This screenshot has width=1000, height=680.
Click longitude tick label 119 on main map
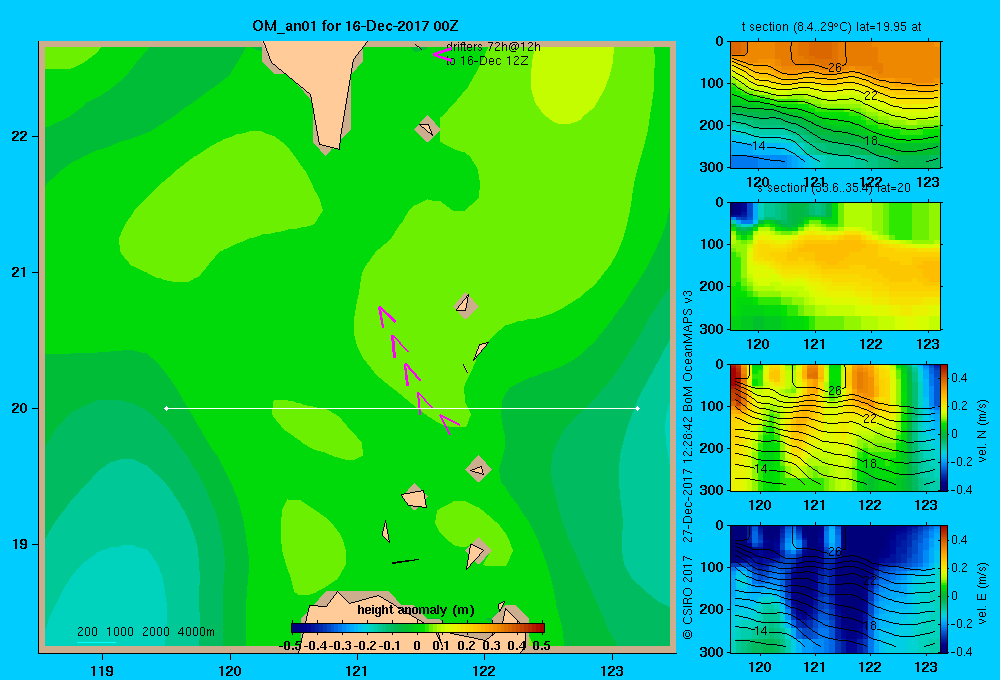pyautogui.click(x=102, y=670)
